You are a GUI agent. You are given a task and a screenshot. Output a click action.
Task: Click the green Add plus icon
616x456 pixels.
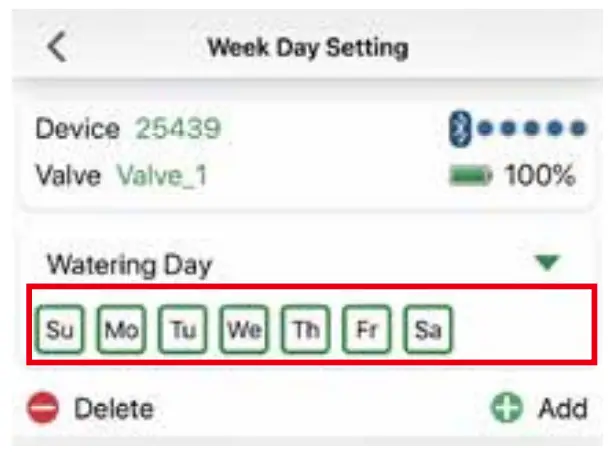click(507, 408)
